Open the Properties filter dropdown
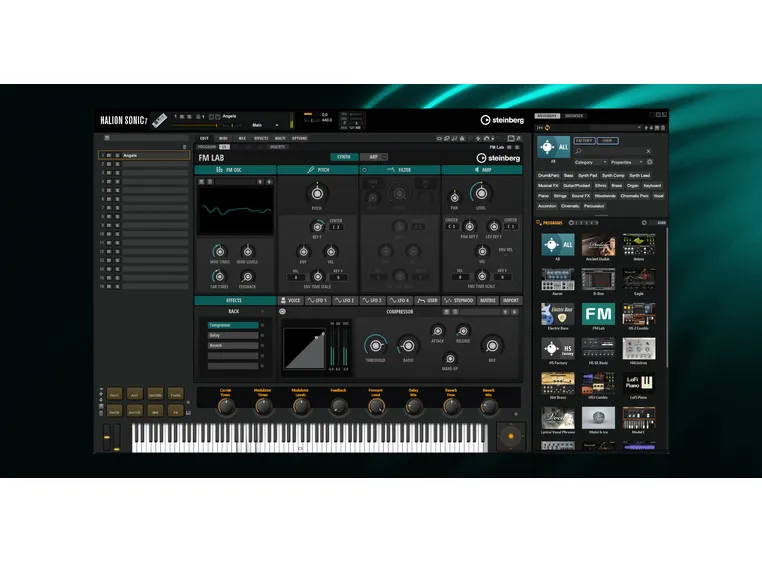Viewport: 762px width, 562px height. (x=626, y=162)
